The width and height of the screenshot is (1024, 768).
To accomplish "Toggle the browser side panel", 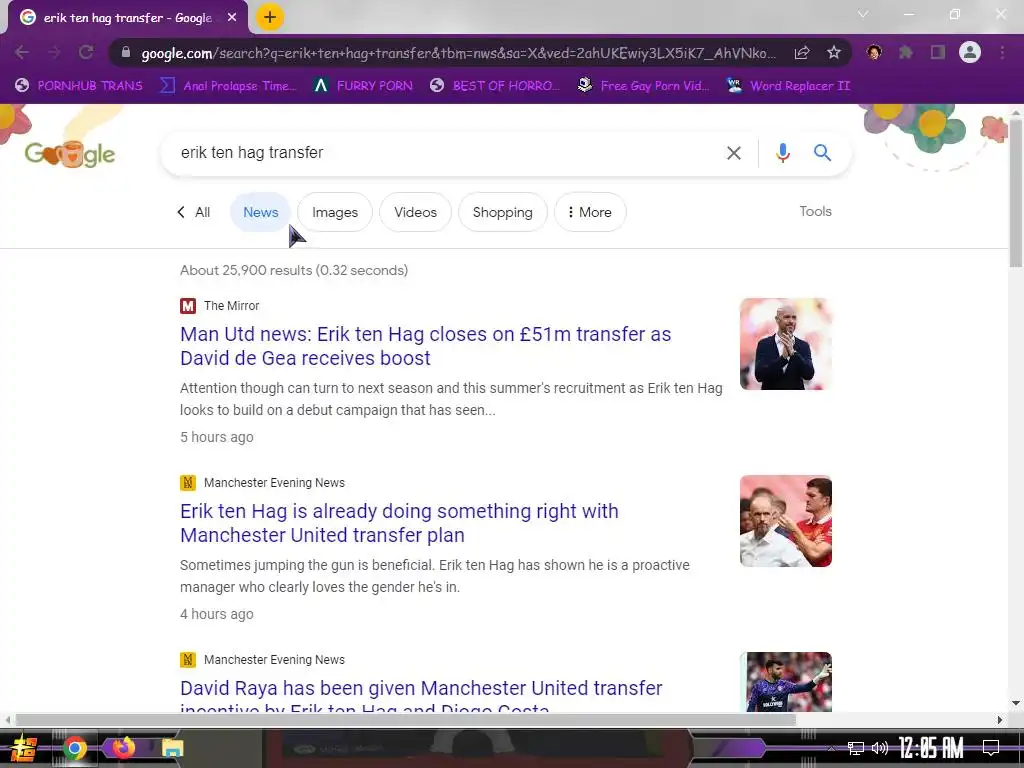I will 938,52.
